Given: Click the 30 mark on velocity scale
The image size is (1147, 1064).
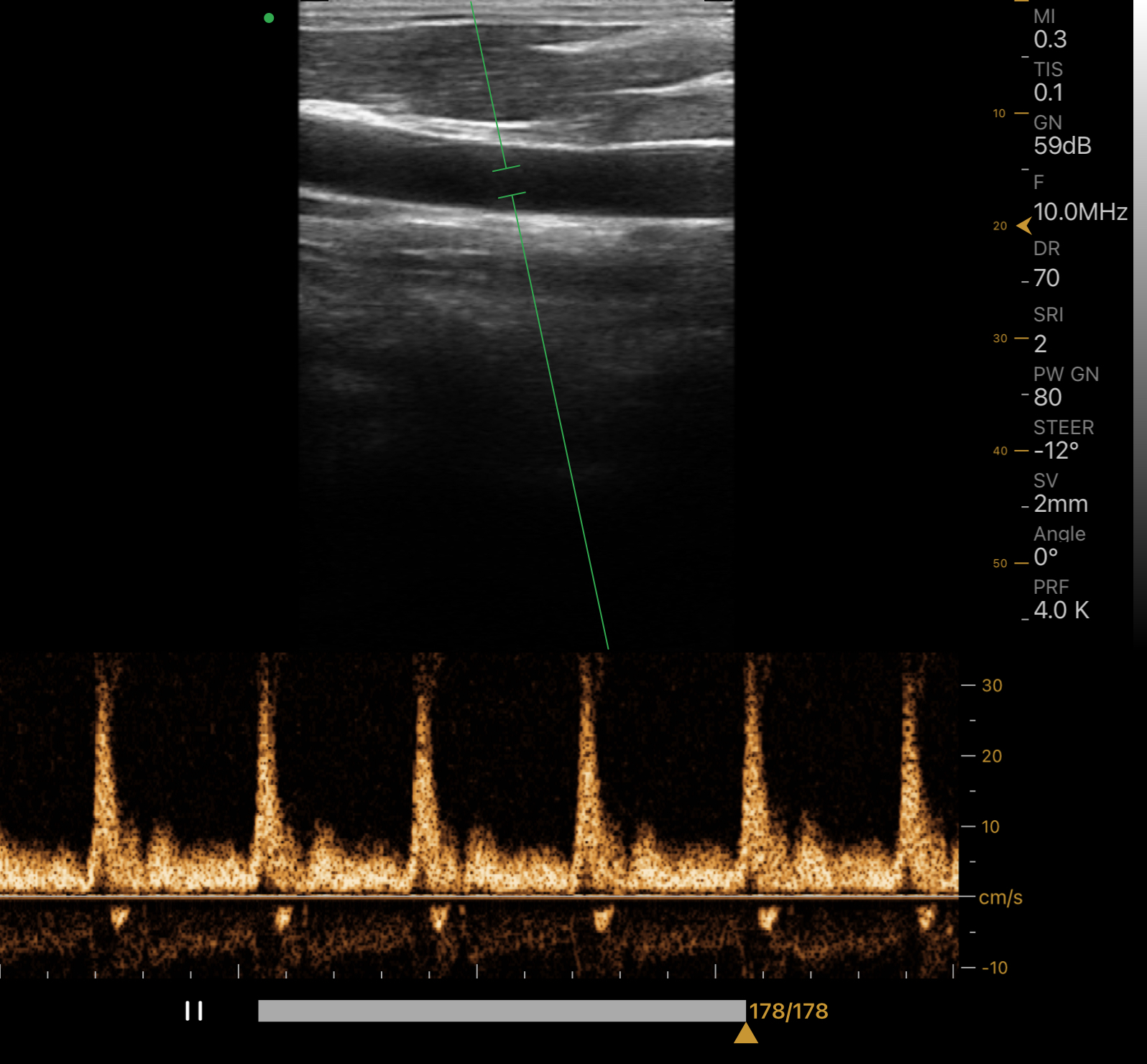Looking at the screenshot, I should point(991,686).
